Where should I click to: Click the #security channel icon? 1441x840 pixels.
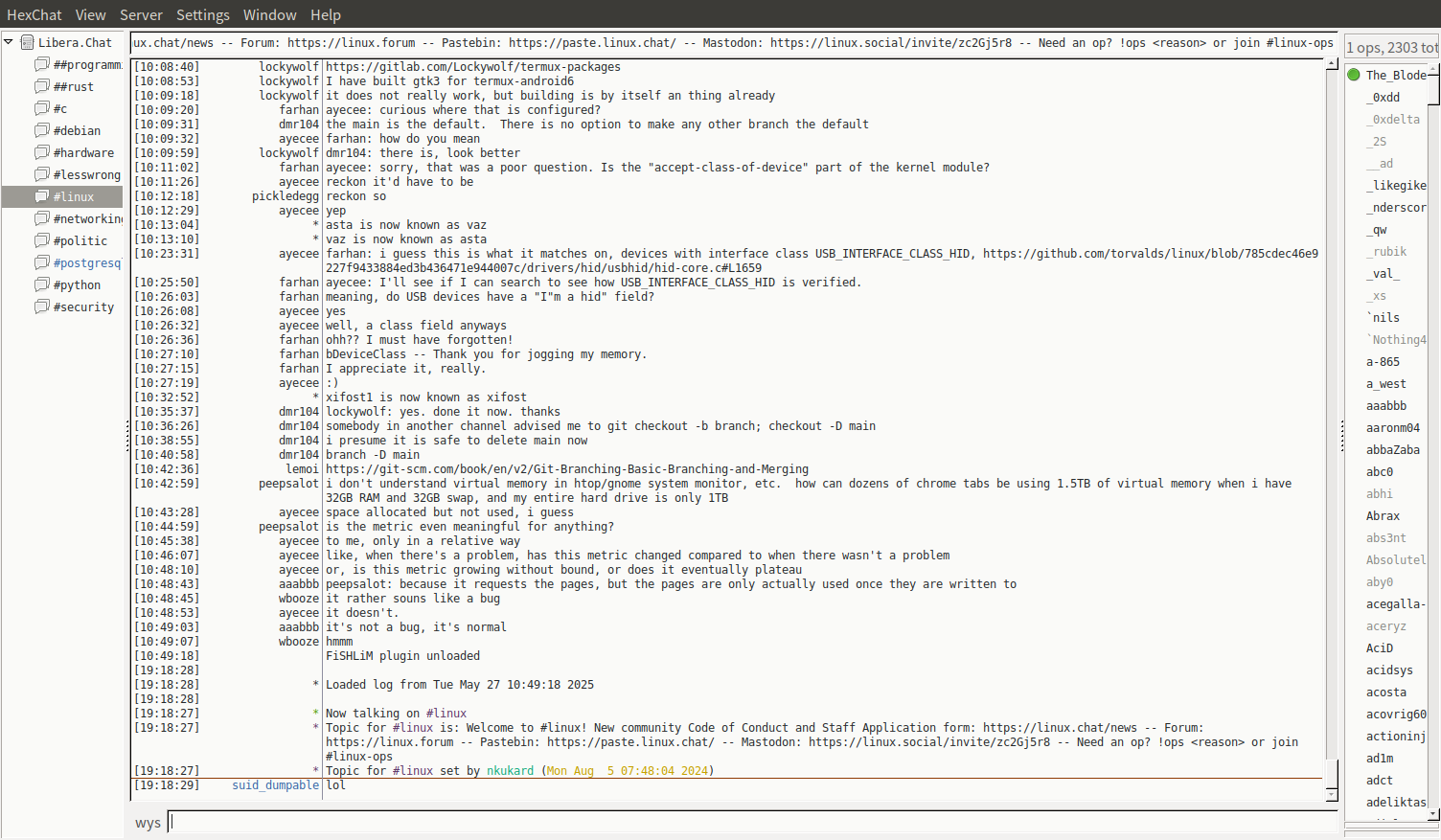[x=42, y=306]
